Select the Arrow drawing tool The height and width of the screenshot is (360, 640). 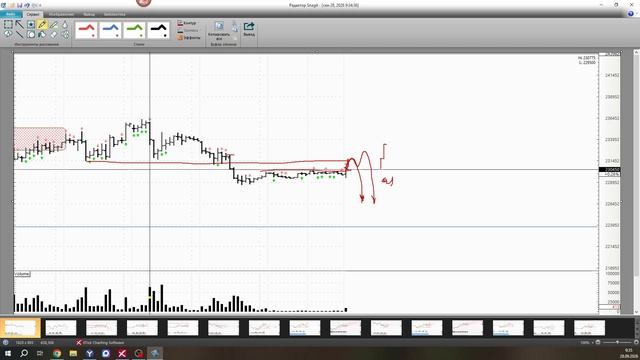click(20, 24)
